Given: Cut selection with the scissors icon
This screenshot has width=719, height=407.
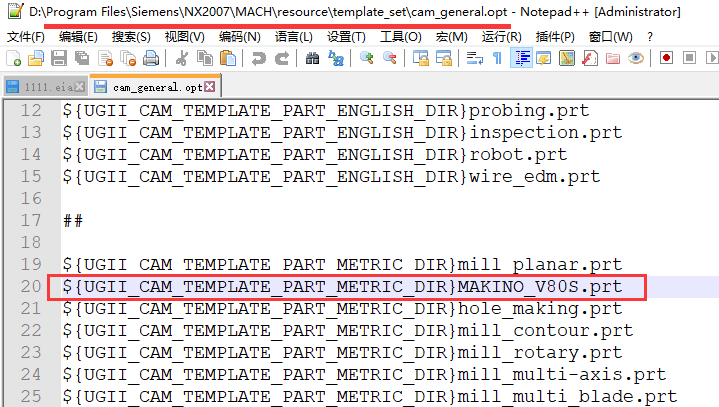Looking at the screenshot, I should (182, 58).
